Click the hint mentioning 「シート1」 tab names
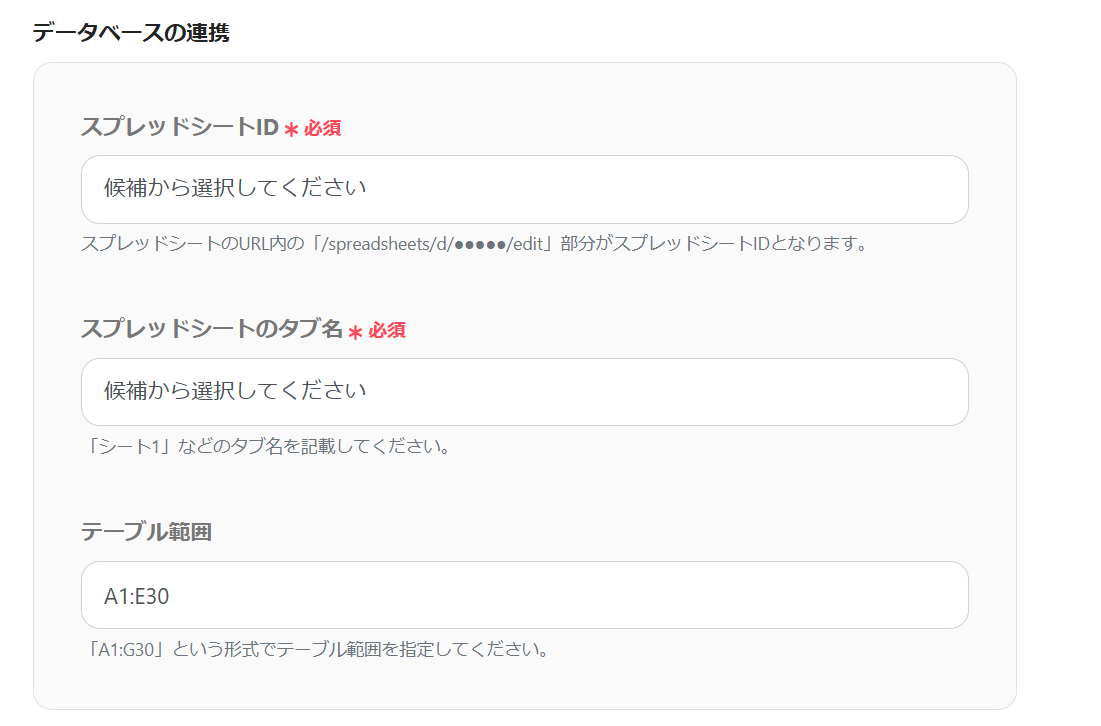The height and width of the screenshot is (726, 1101). point(266,446)
